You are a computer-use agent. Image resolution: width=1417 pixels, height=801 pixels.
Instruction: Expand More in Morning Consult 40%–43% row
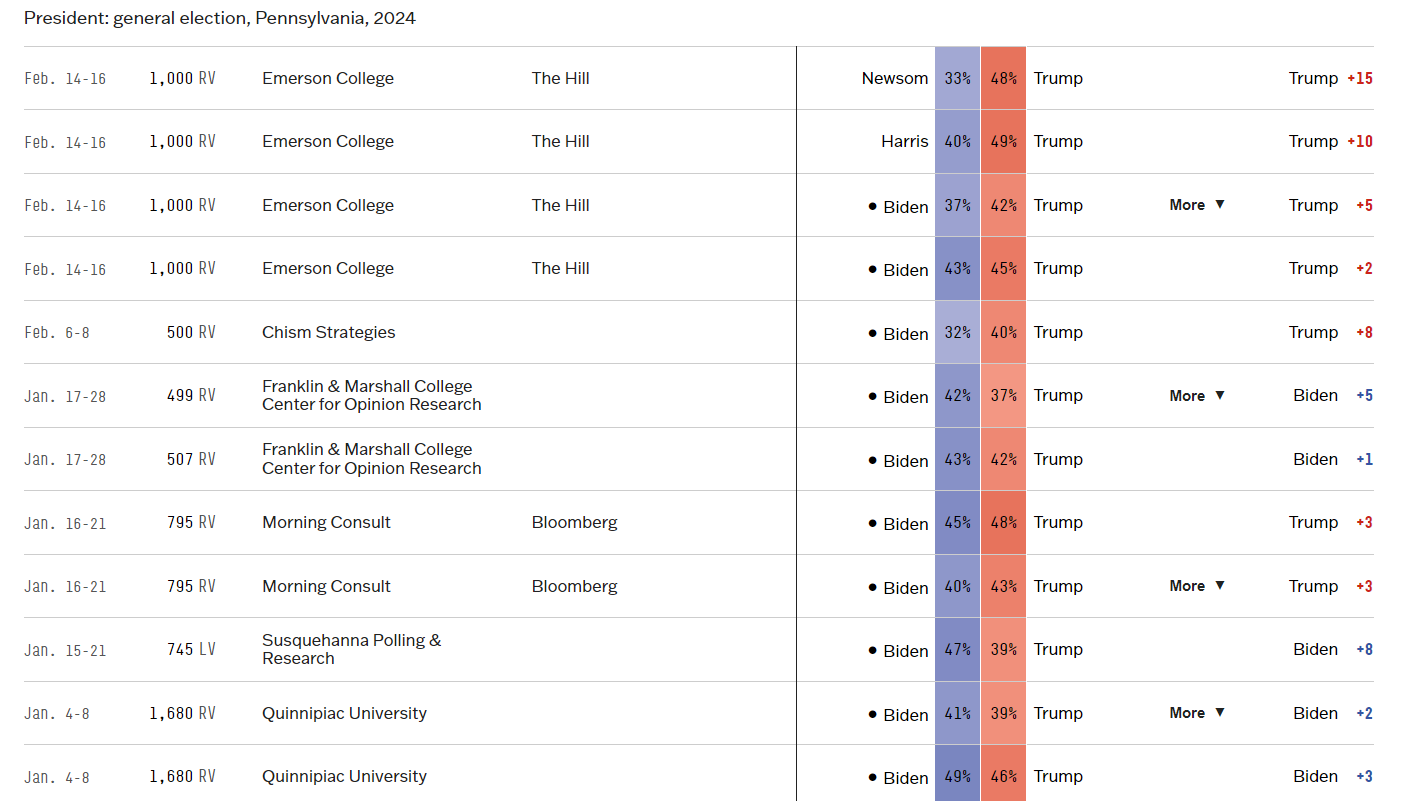[x=1197, y=586]
